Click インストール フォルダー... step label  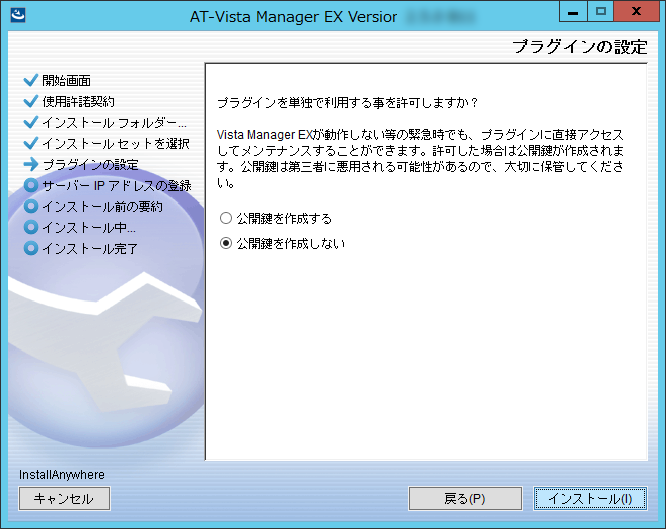click(x=114, y=123)
